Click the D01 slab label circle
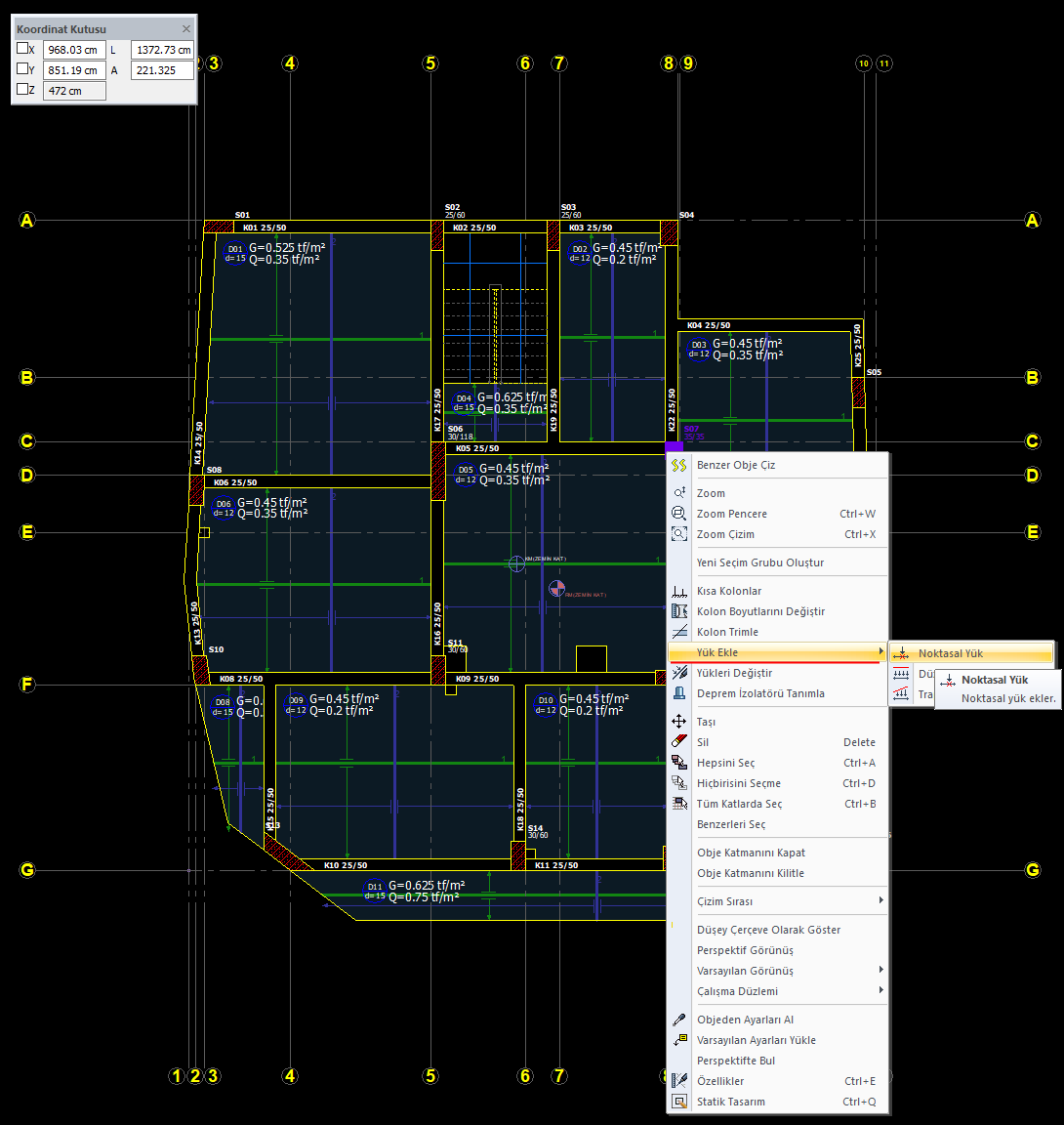This screenshot has height=1125, width=1064. 234,253
